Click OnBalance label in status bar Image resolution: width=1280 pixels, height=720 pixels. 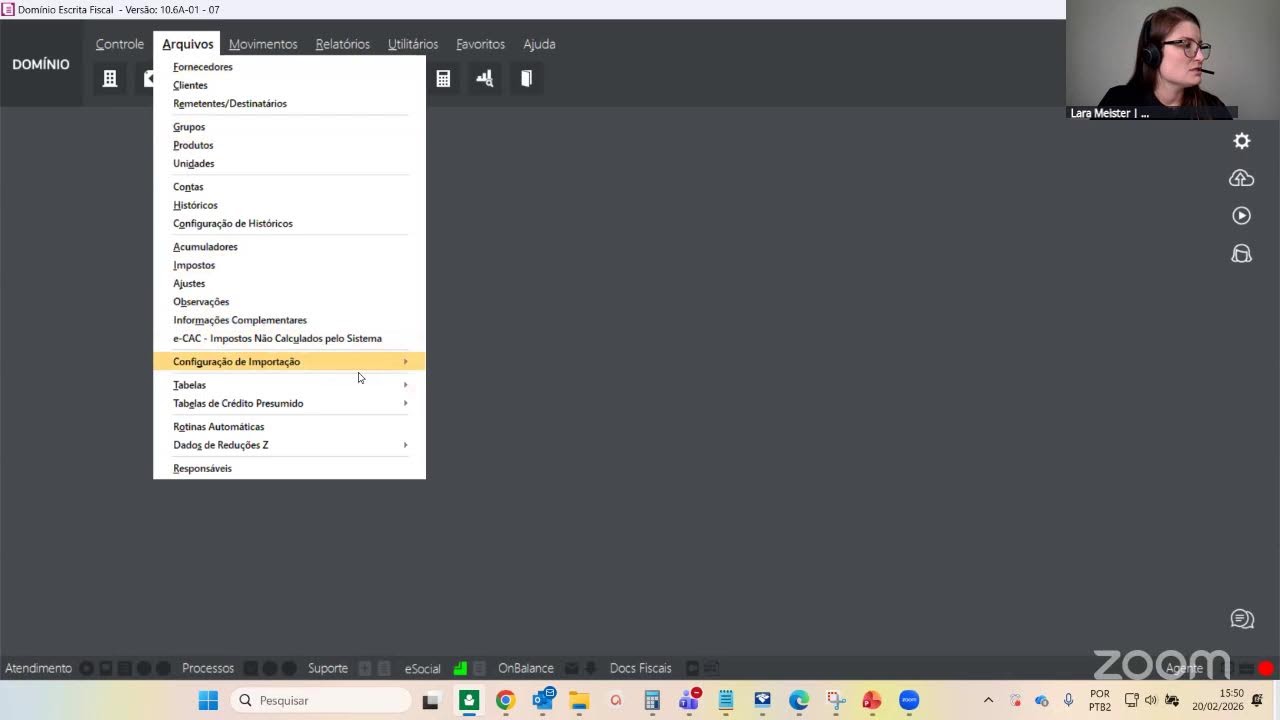[x=526, y=668]
